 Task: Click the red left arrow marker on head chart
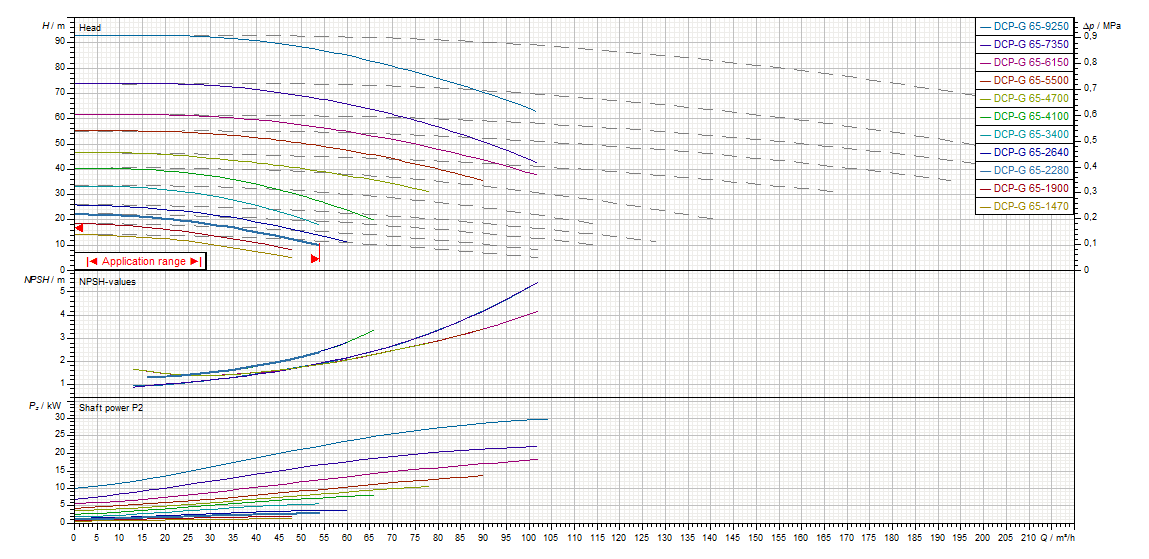[79, 228]
